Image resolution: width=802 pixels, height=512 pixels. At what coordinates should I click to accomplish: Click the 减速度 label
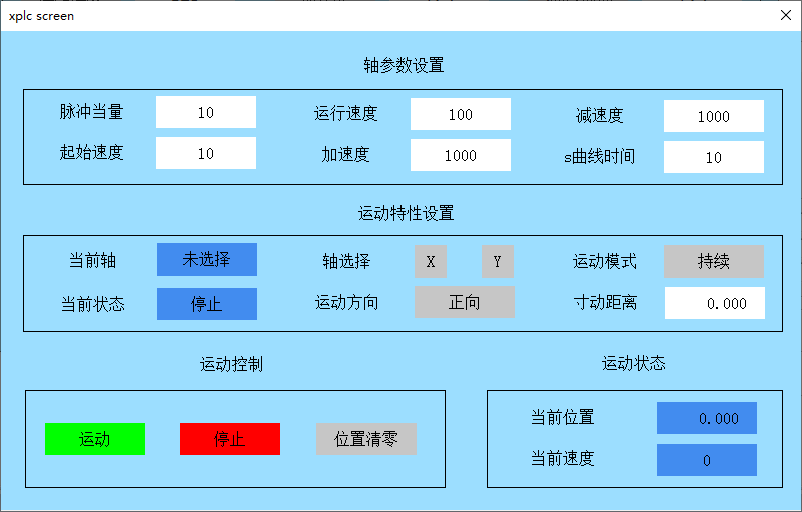pyautogui.click(x=599, y=115)
